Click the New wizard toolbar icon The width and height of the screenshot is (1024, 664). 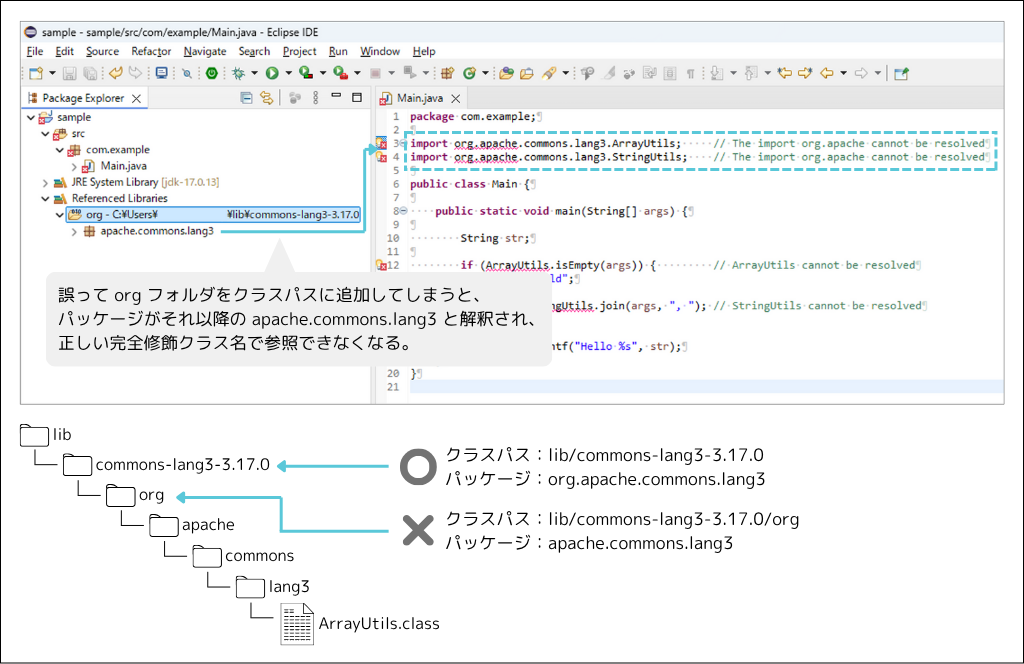pos(36,73)
